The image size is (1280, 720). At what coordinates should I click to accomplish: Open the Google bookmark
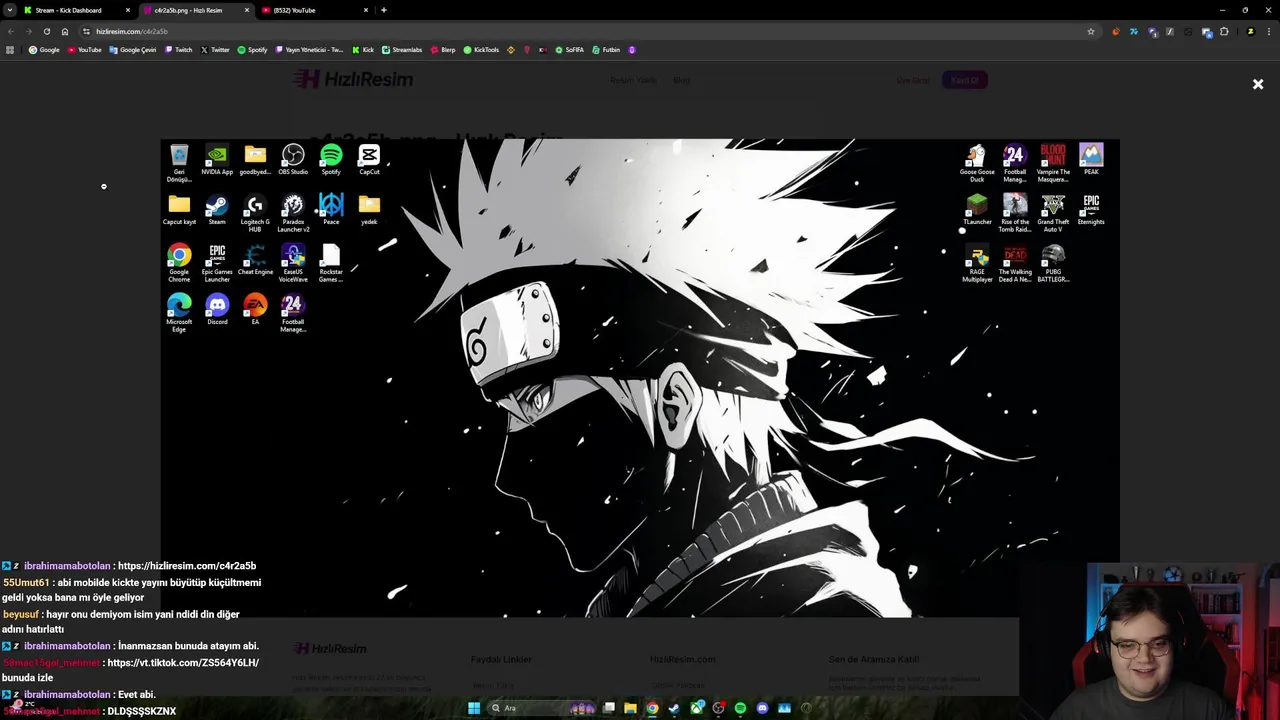coord(44,49)
